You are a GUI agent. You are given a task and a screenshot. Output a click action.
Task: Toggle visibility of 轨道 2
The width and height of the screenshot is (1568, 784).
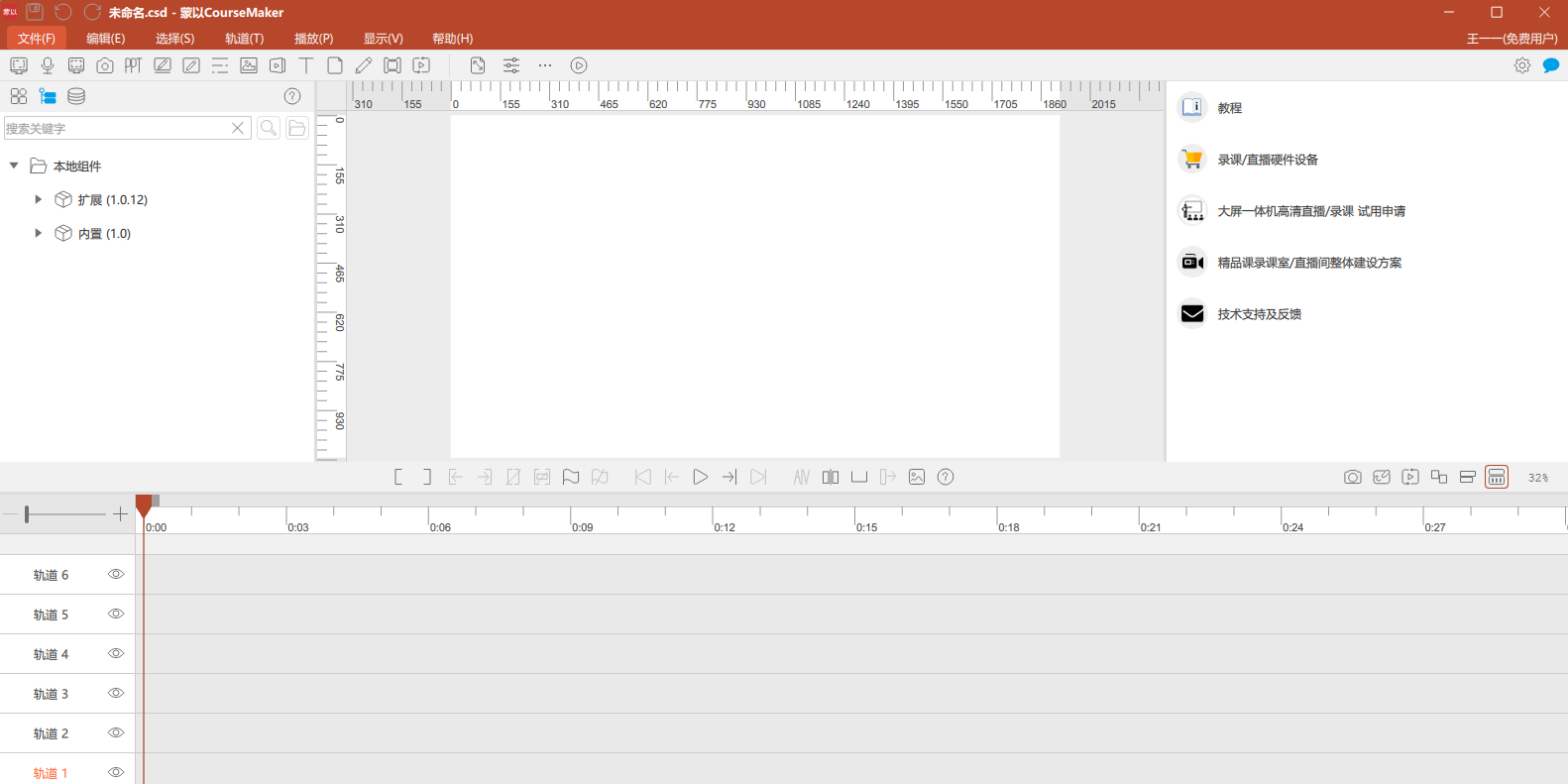pyautogui.click(x=116, y=732)
